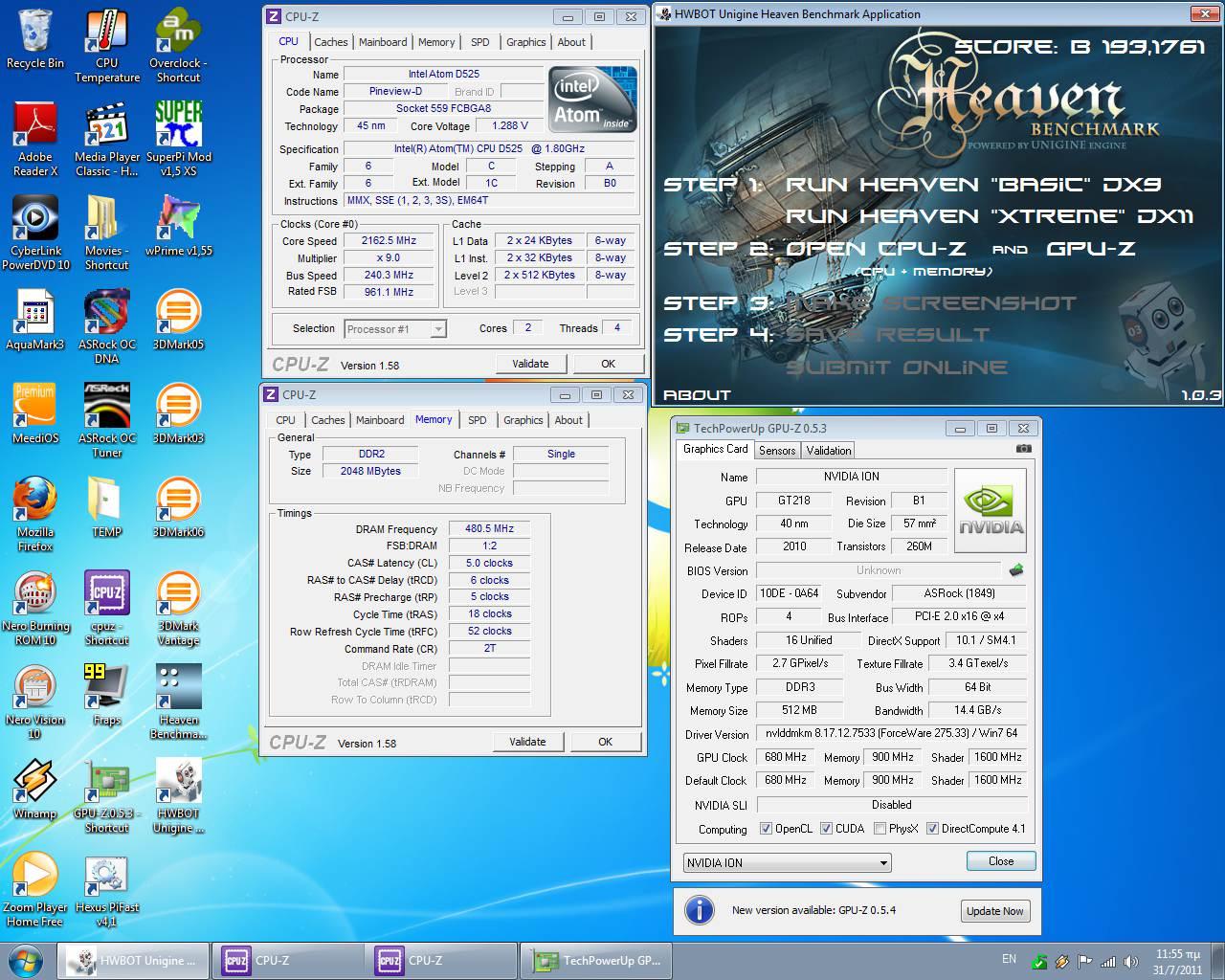Click Validate in bottom CPU-Z Memory window
Viewport: 1225px width, 980px height.
[527, 742]
